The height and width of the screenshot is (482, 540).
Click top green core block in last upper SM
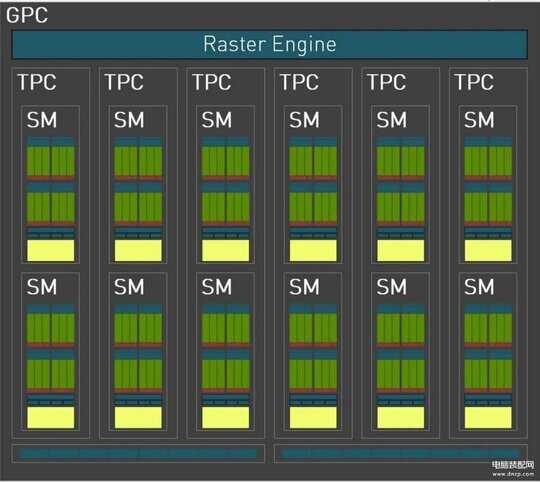coord(488,161)
